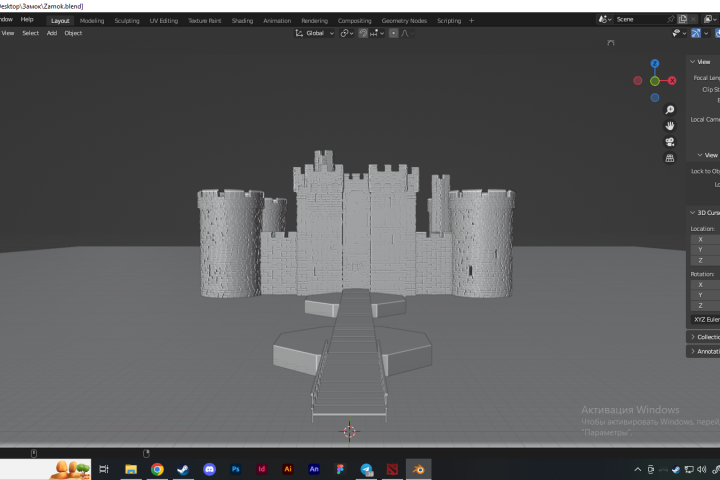Screen dimensions: 720x480
Task: Click the XYZ Euler rotation mode button
Action: point(706,320)
